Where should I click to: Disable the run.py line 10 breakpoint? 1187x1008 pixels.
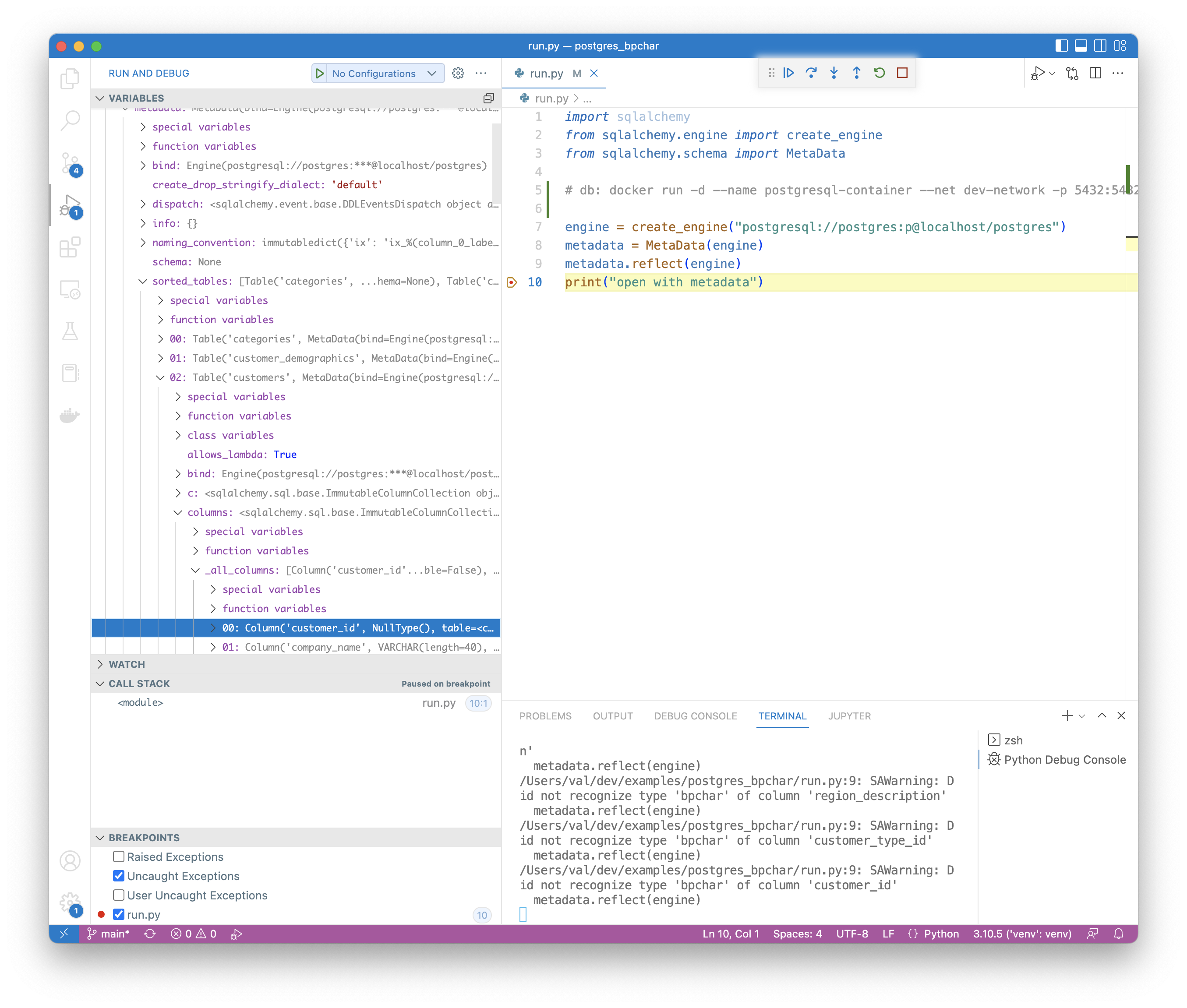click(119, 914)
